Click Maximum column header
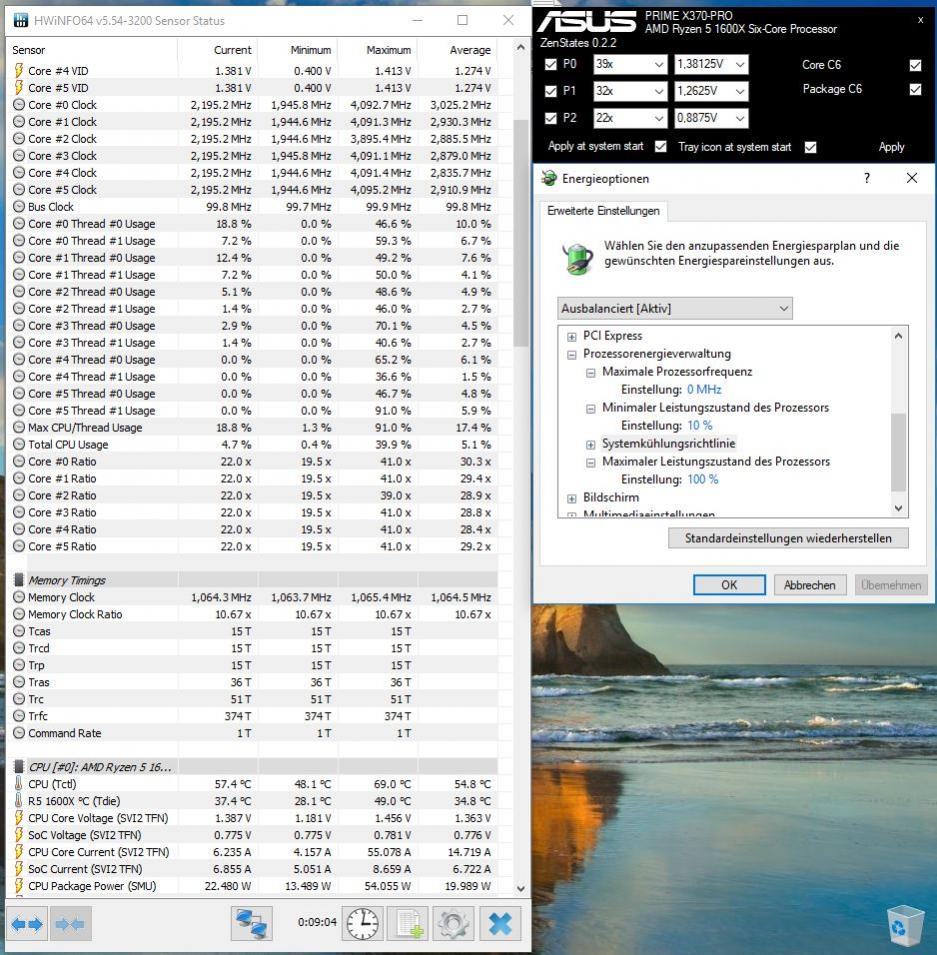This screenshot has height=955, width=937. (389, 50)
